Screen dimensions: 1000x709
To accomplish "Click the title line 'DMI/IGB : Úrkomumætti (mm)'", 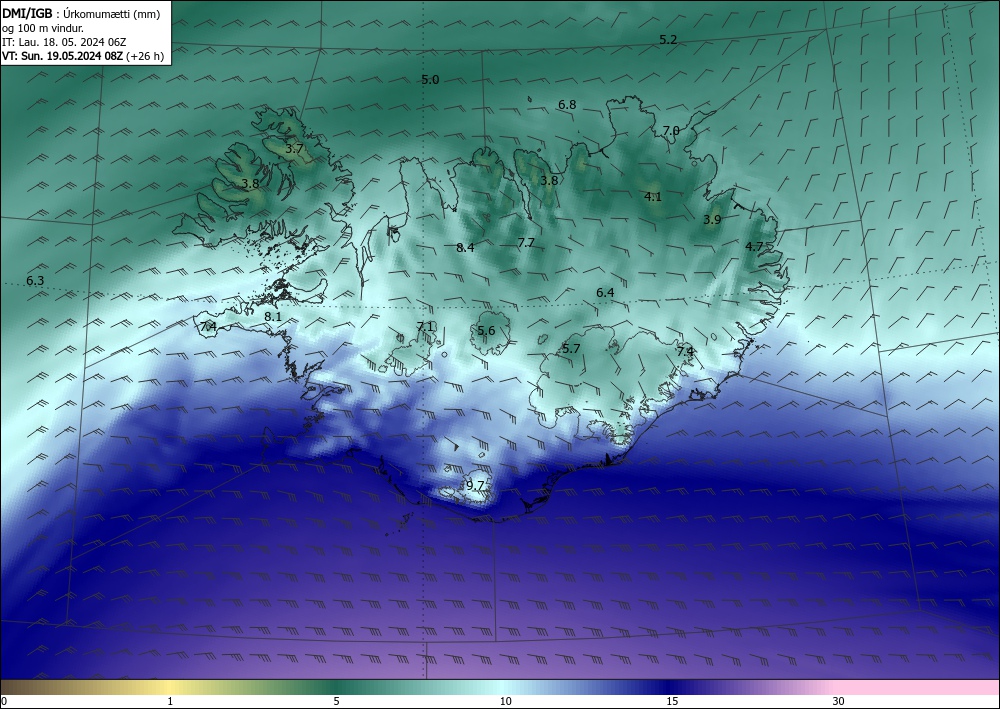I will [81, 14].
